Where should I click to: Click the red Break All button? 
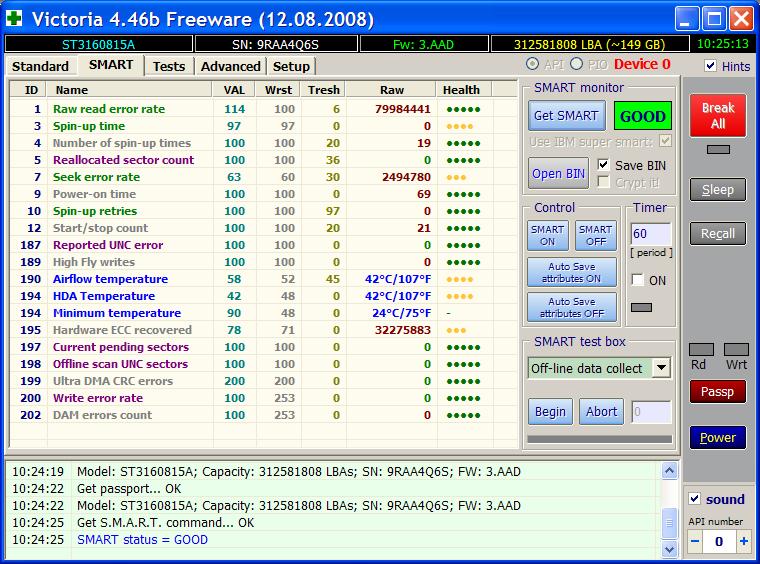point(718,115)
